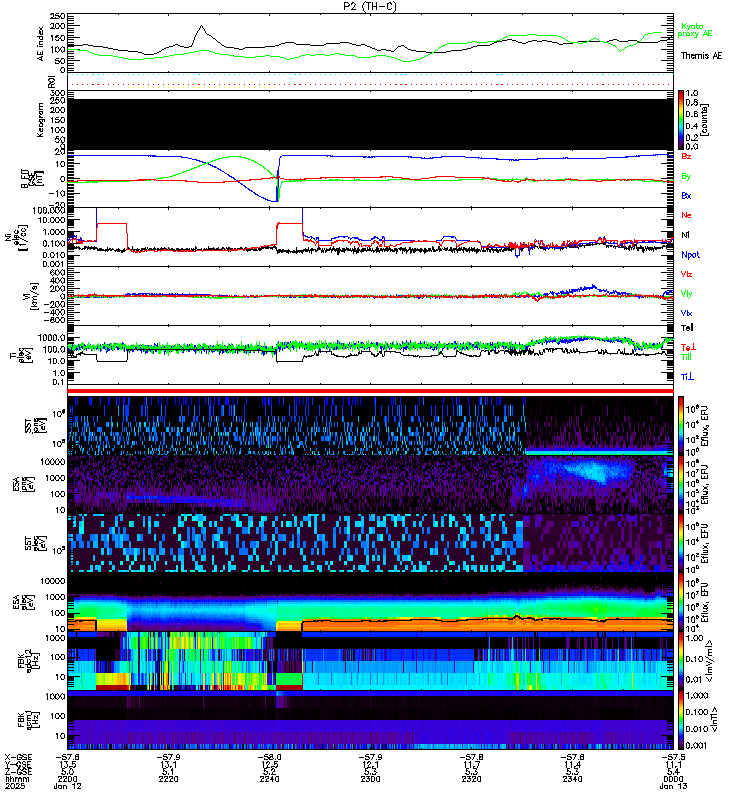Screen dimensions: 750x800
Task: Click the 2320 time tick label
Action: pyautogui.click(x=471, y=779)
